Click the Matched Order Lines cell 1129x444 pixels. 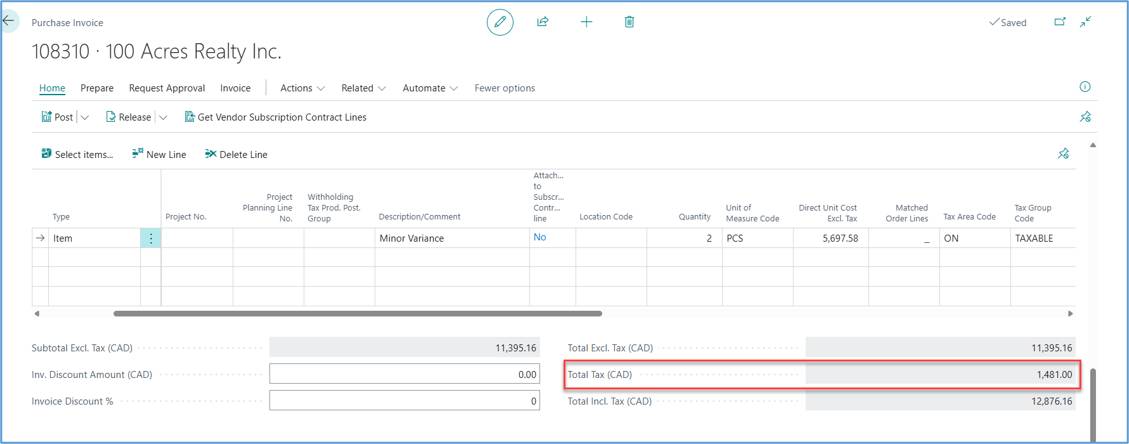pos(904,238)
